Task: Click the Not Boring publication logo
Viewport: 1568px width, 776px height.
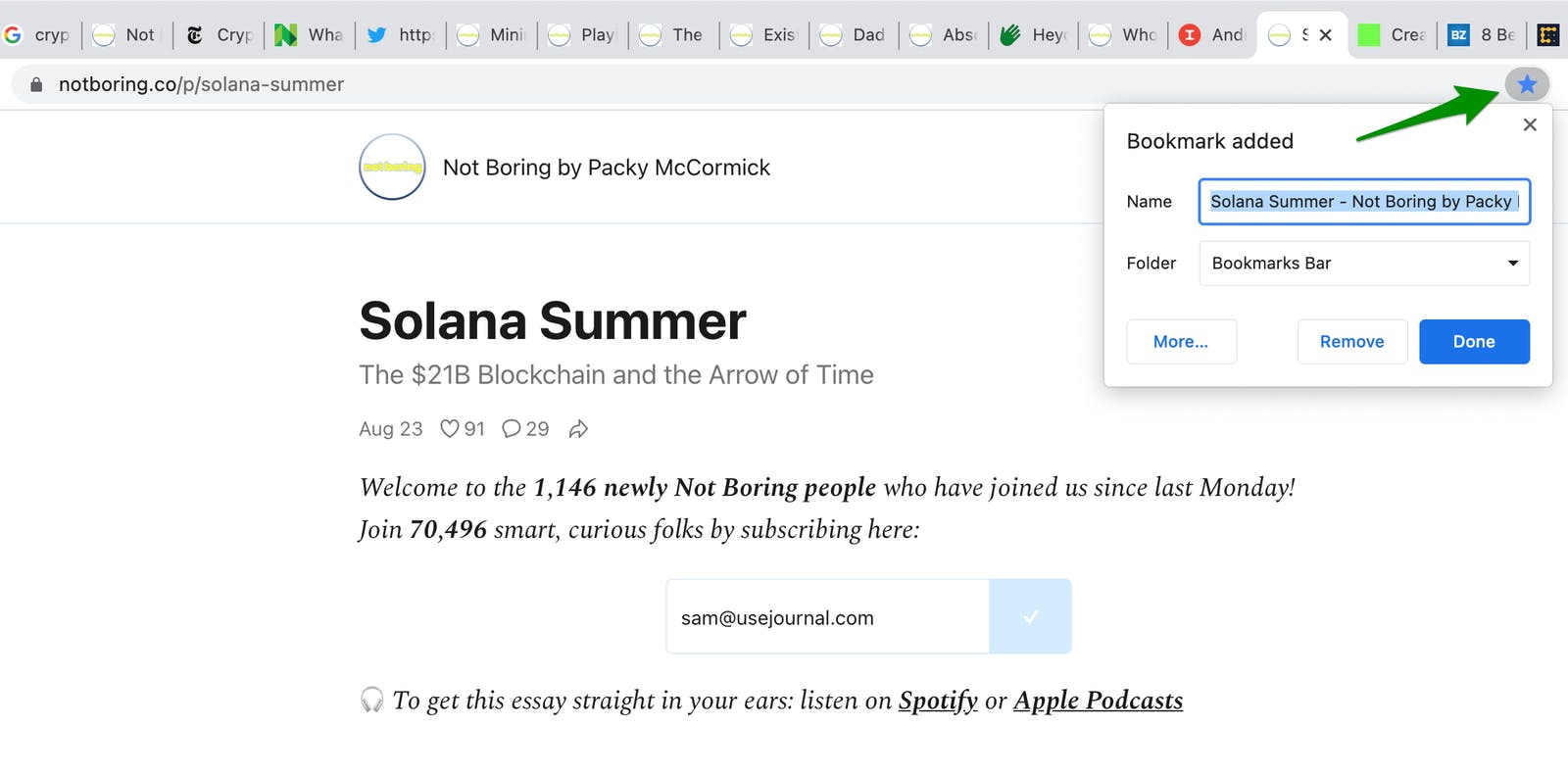Action: pos(392,167)
